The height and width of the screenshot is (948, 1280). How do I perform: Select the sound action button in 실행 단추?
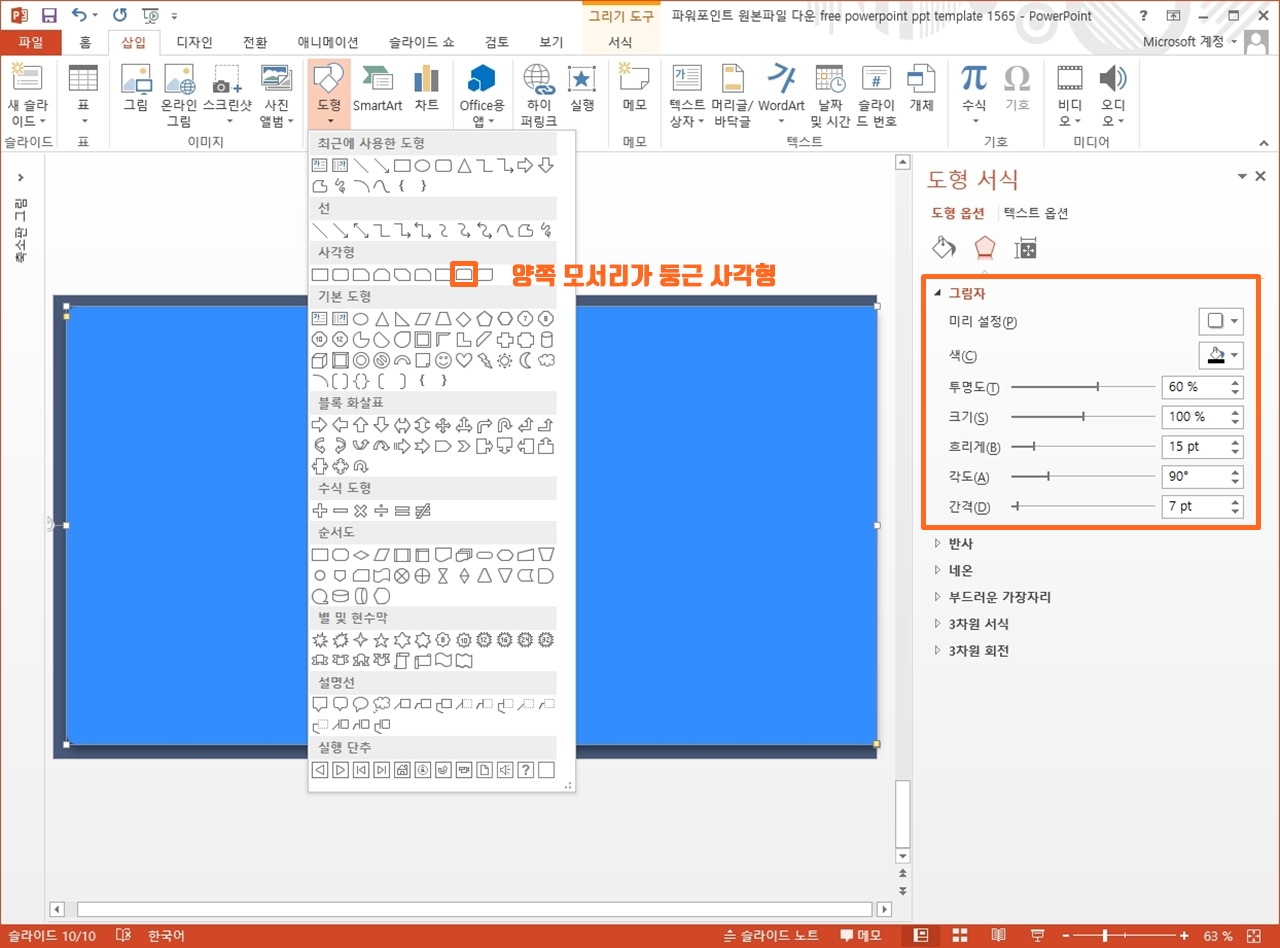pyautogui.click(x=505, y=770)
